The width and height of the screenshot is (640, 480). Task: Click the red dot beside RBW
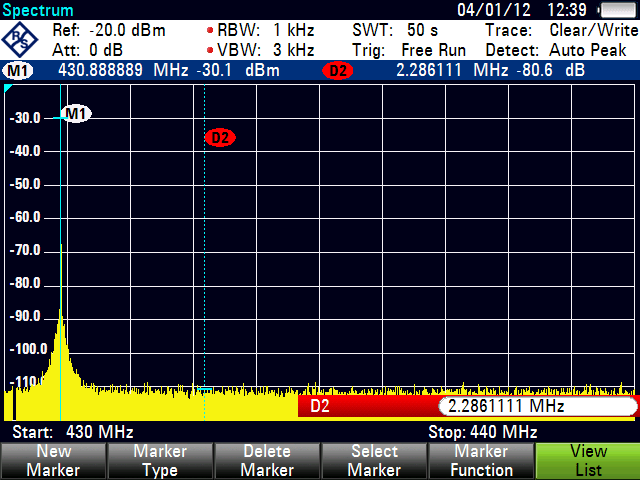pos(209,31)
